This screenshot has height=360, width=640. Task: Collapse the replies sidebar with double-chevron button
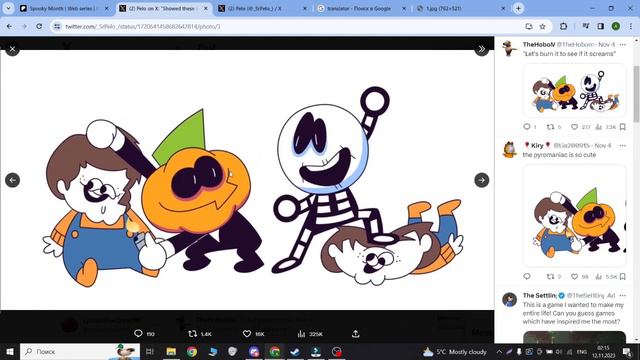tap(482, 49)
